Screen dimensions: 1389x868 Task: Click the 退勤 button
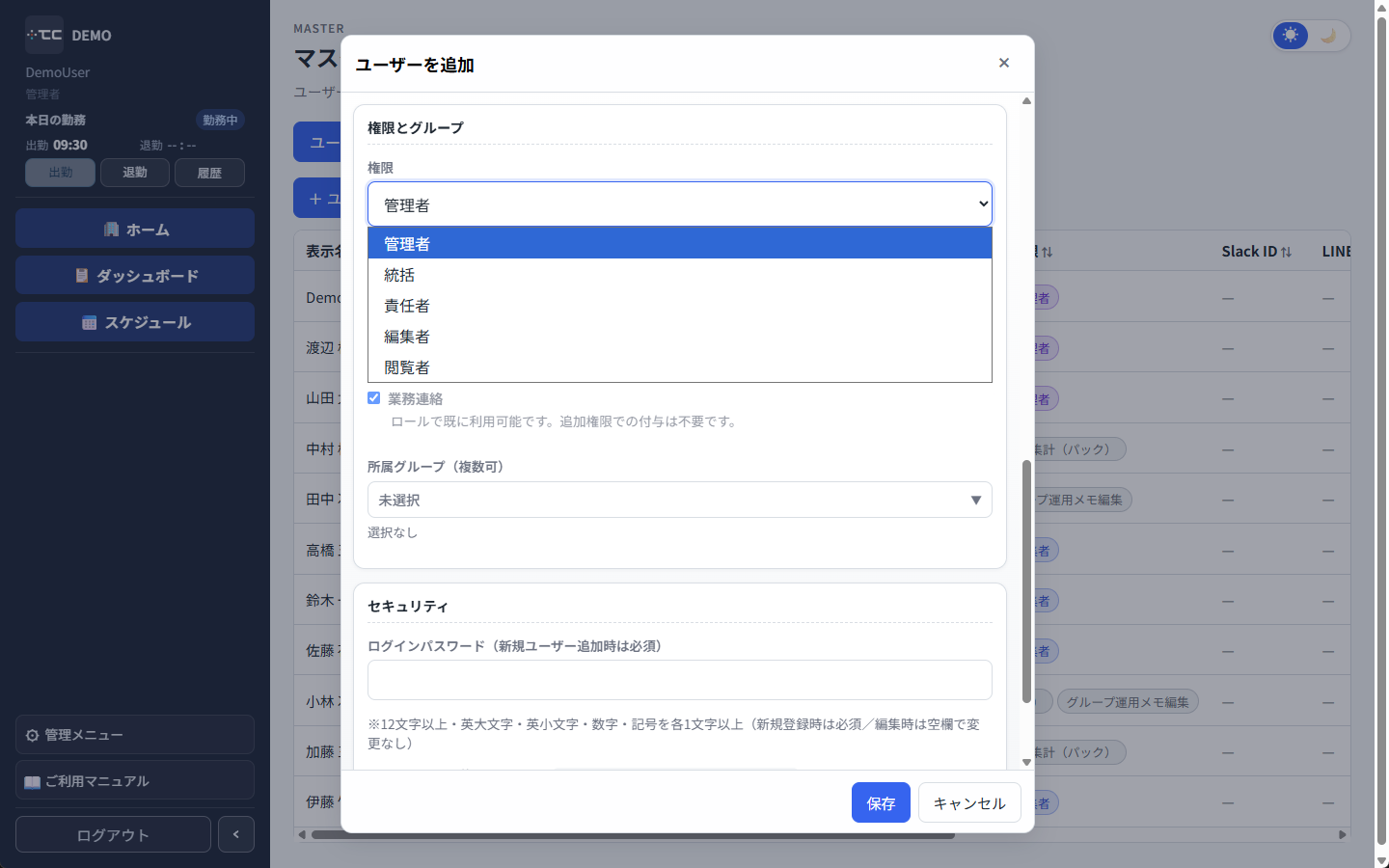tap(135, 173)
